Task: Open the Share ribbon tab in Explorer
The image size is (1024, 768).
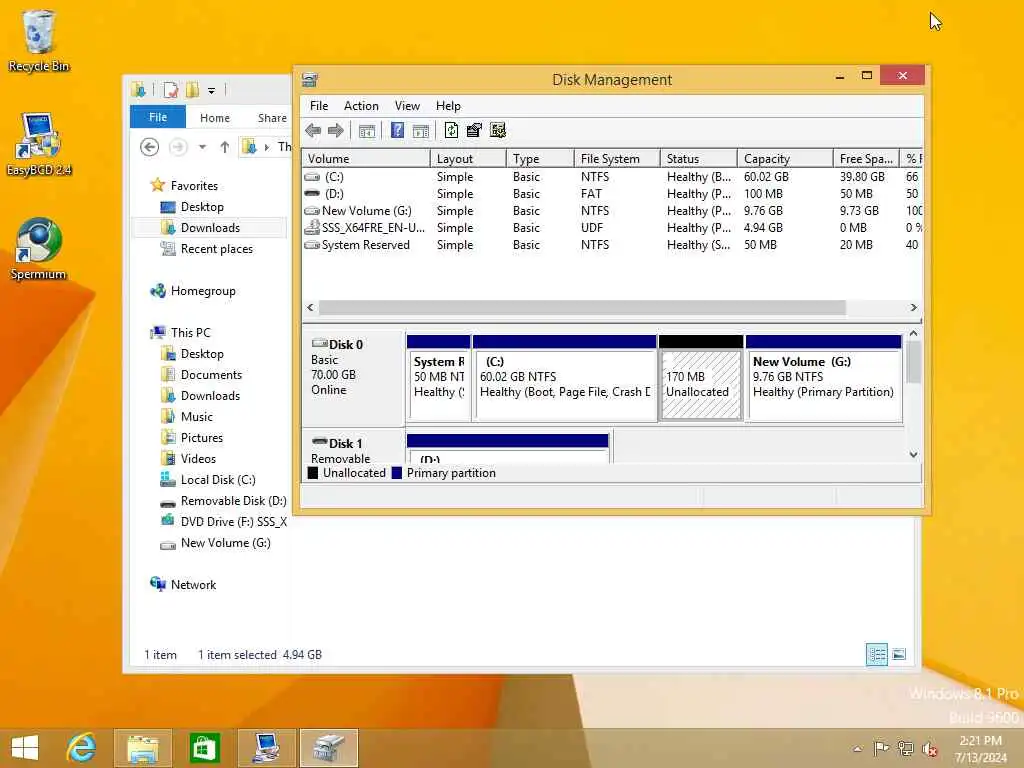Action: 272,118
